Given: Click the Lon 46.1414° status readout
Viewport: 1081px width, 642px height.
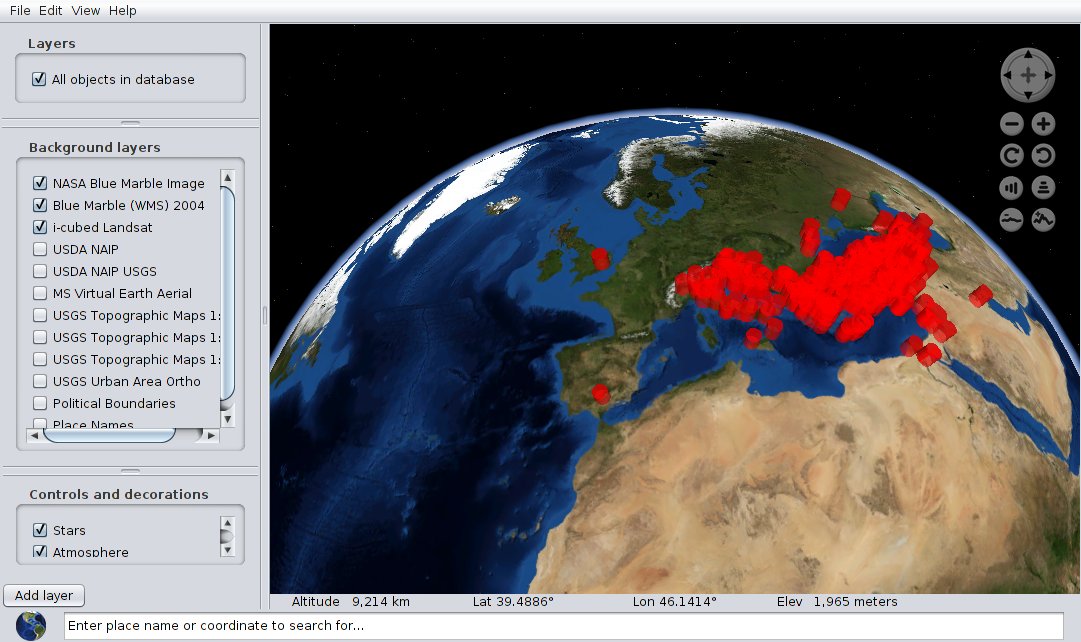Looking at the screenshot, I should coord(674,601).
